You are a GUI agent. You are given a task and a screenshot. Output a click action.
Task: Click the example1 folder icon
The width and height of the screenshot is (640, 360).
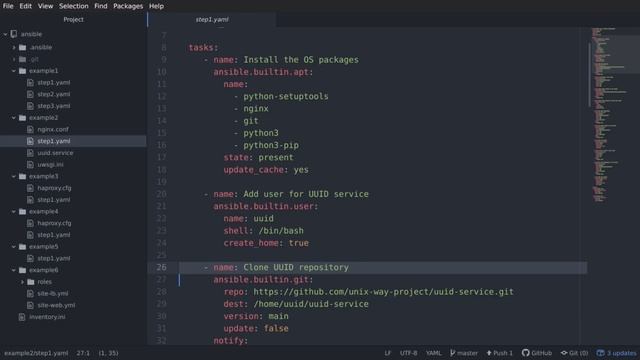pos(22,71)
